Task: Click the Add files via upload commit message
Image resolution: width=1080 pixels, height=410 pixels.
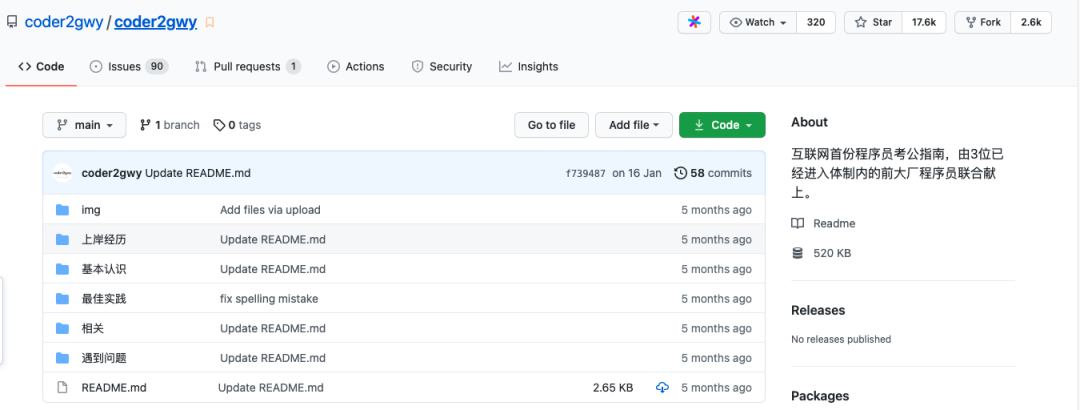Action: coord(270,209)
